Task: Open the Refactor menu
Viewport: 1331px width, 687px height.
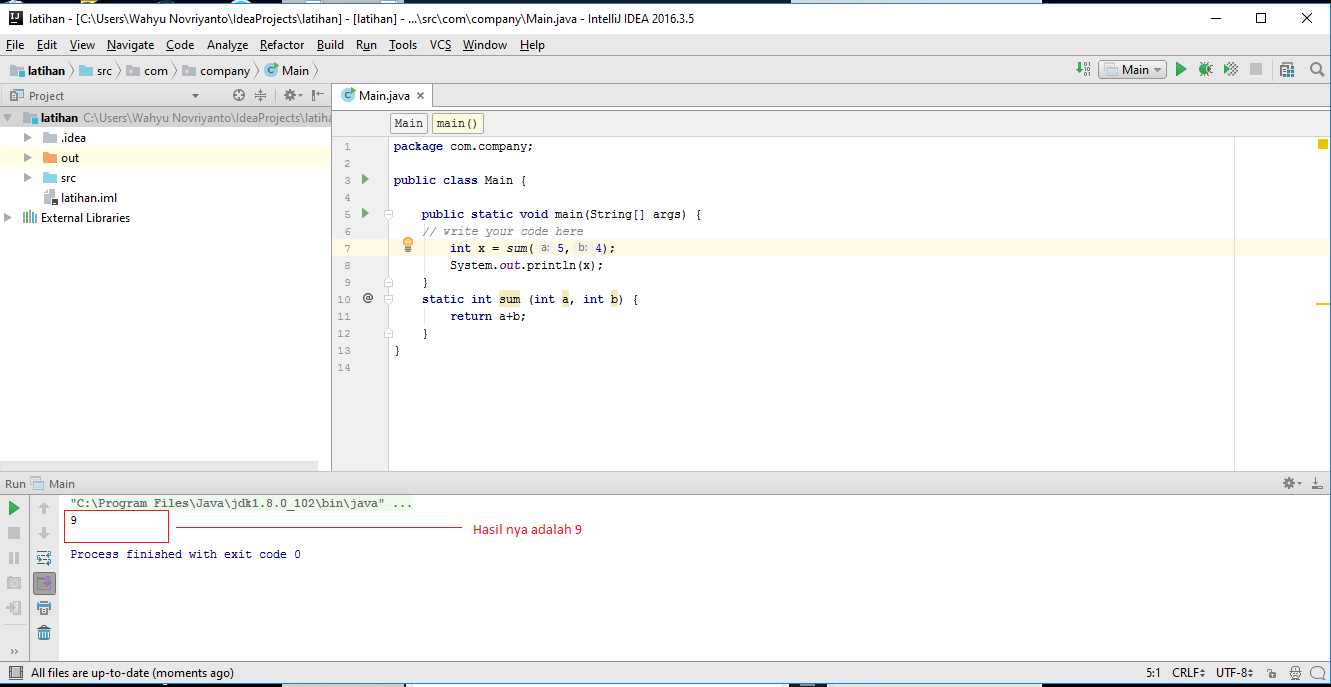Action: pyautogui.click(x=281, y=45)
